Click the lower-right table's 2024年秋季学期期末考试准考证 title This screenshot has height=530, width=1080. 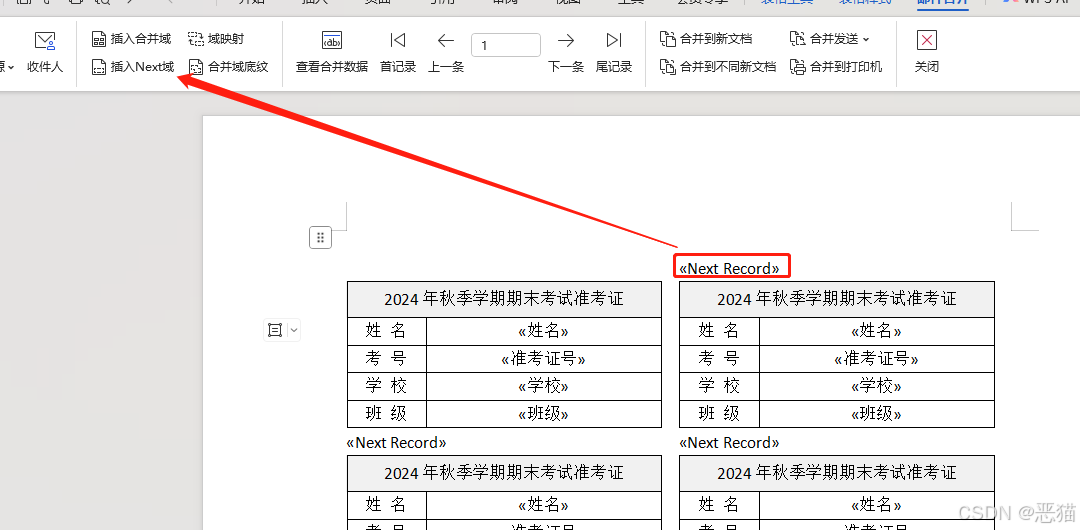[837, 473]
